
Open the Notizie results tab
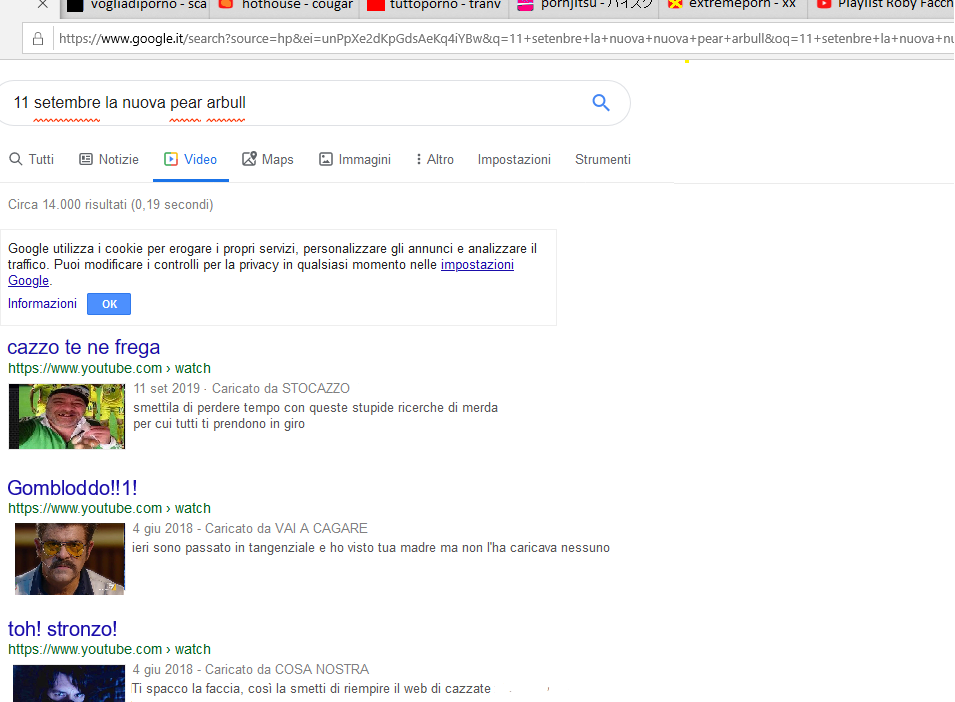[x=109, y=160]
